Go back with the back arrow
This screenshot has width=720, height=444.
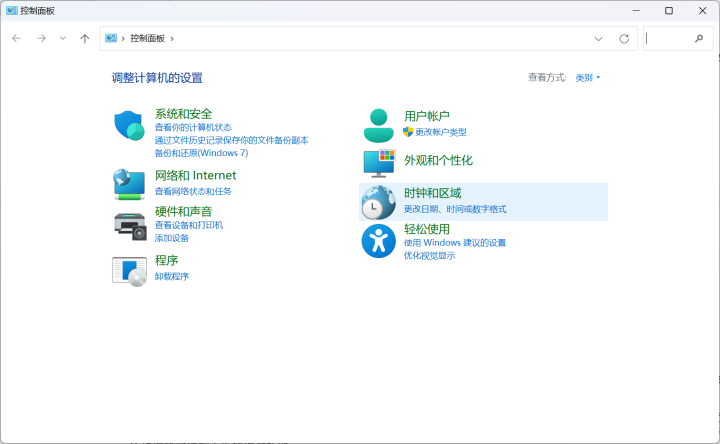coord(17,39)
